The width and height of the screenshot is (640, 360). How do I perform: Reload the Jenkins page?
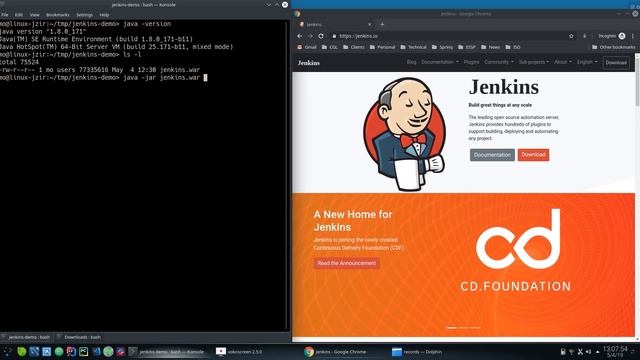pos(321,36)
